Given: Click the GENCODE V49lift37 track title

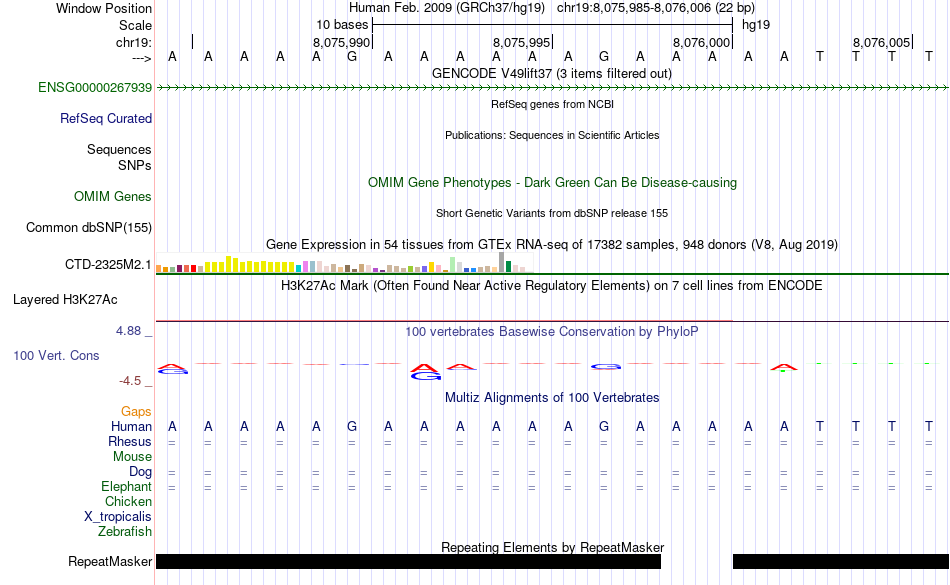Looking at the screenshot, I should (x=552, y=74).
